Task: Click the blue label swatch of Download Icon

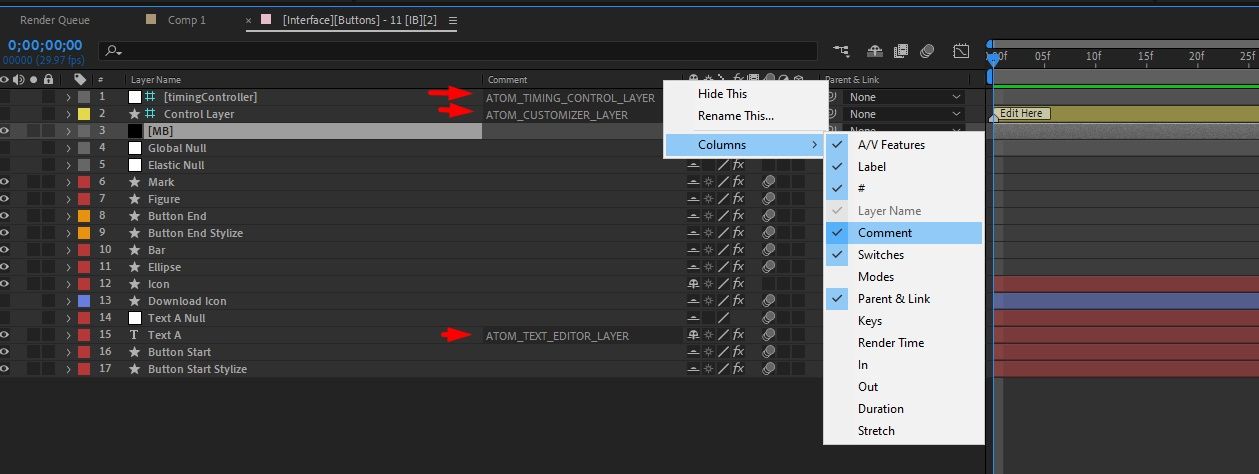Action: [x=84, y=301]
